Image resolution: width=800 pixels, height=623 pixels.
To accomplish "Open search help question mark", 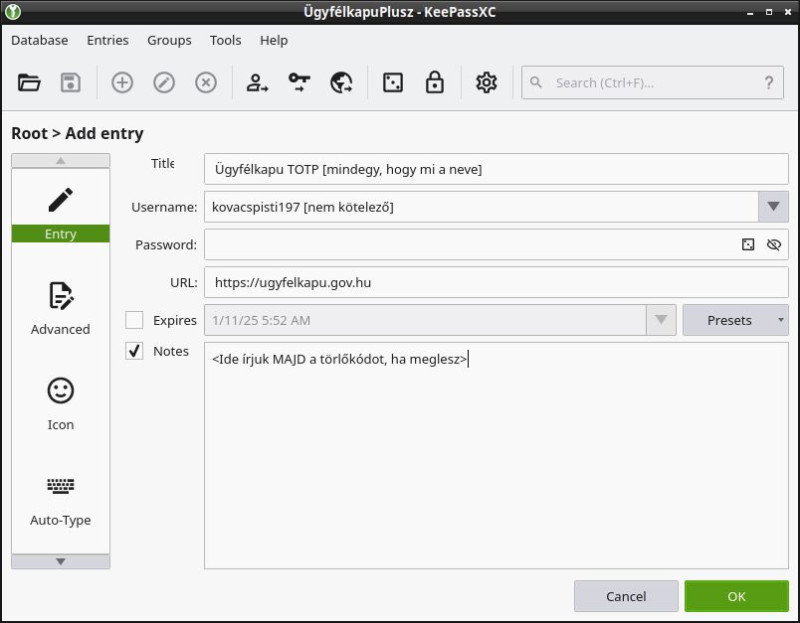I will 769,83.
